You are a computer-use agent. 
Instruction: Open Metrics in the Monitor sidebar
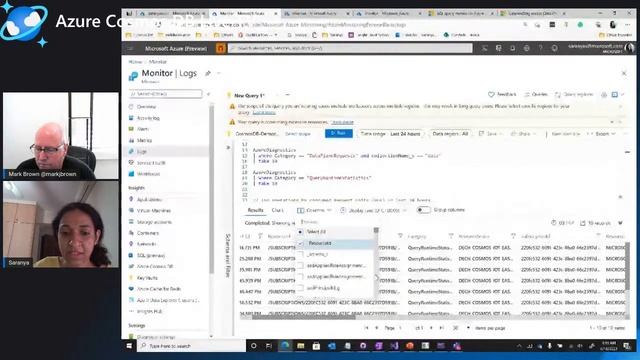click(144, 140)
